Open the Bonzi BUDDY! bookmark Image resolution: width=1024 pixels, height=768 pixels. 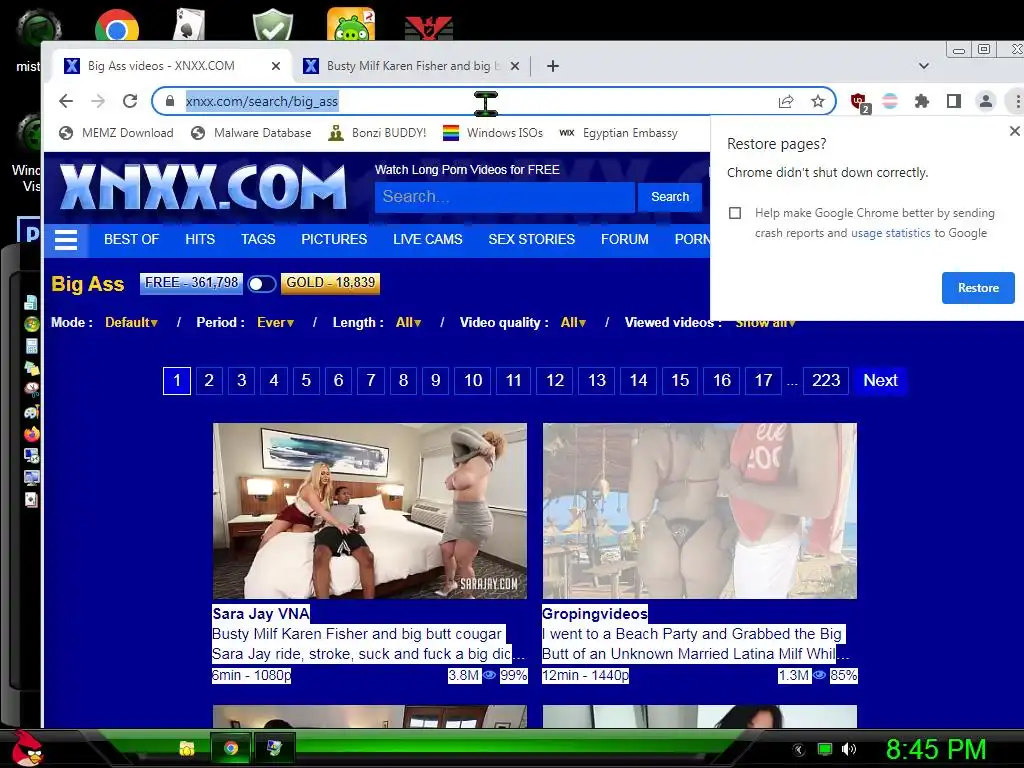coord(377,133)
